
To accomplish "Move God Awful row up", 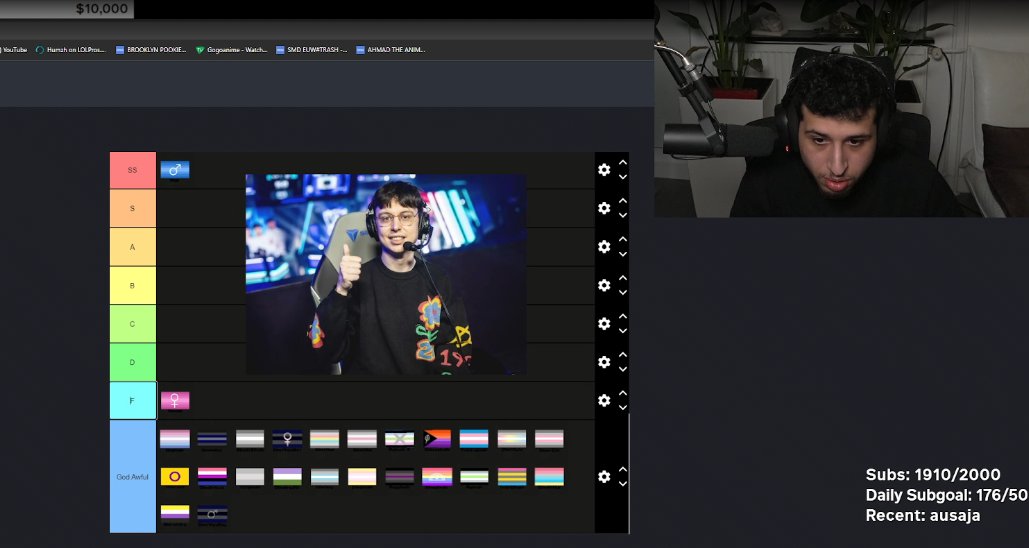I will (x=623, y=470).
